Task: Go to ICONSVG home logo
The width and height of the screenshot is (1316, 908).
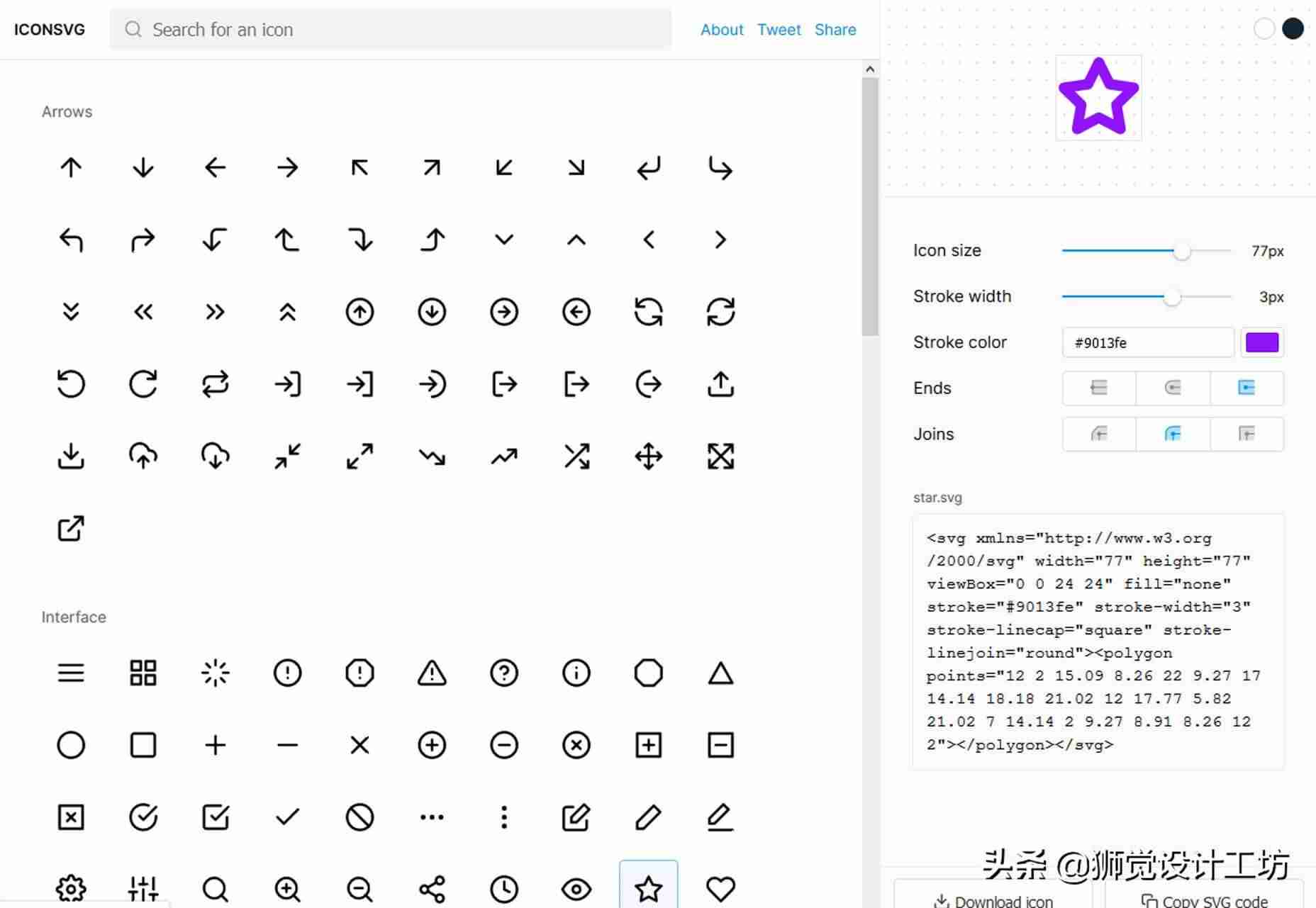Action: tap(50, 30)
